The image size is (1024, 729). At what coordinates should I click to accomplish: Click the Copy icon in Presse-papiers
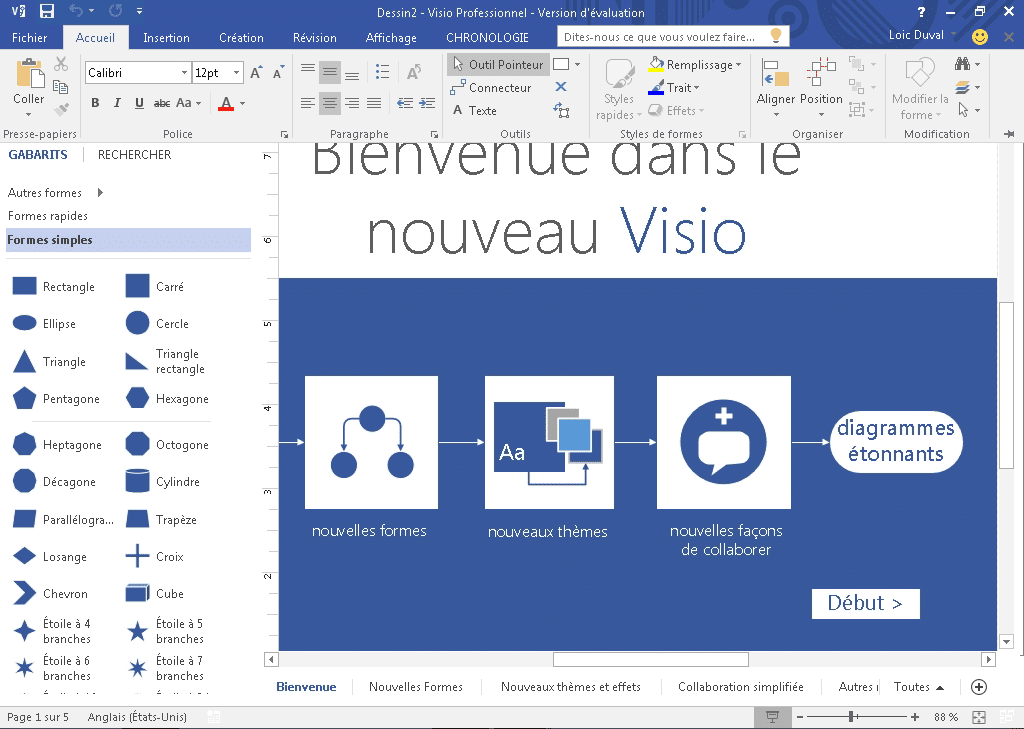tap(61, 87)
